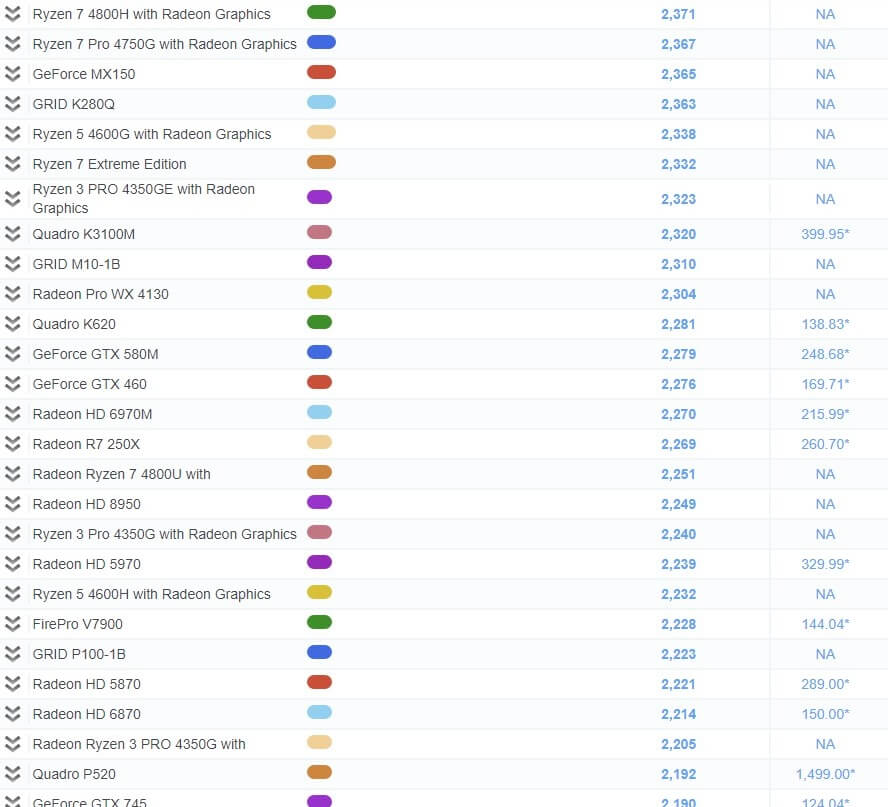The image size is (888, 807).
Task: Open the Radeon HD 5870 link
Action: (x=87, y=684)
